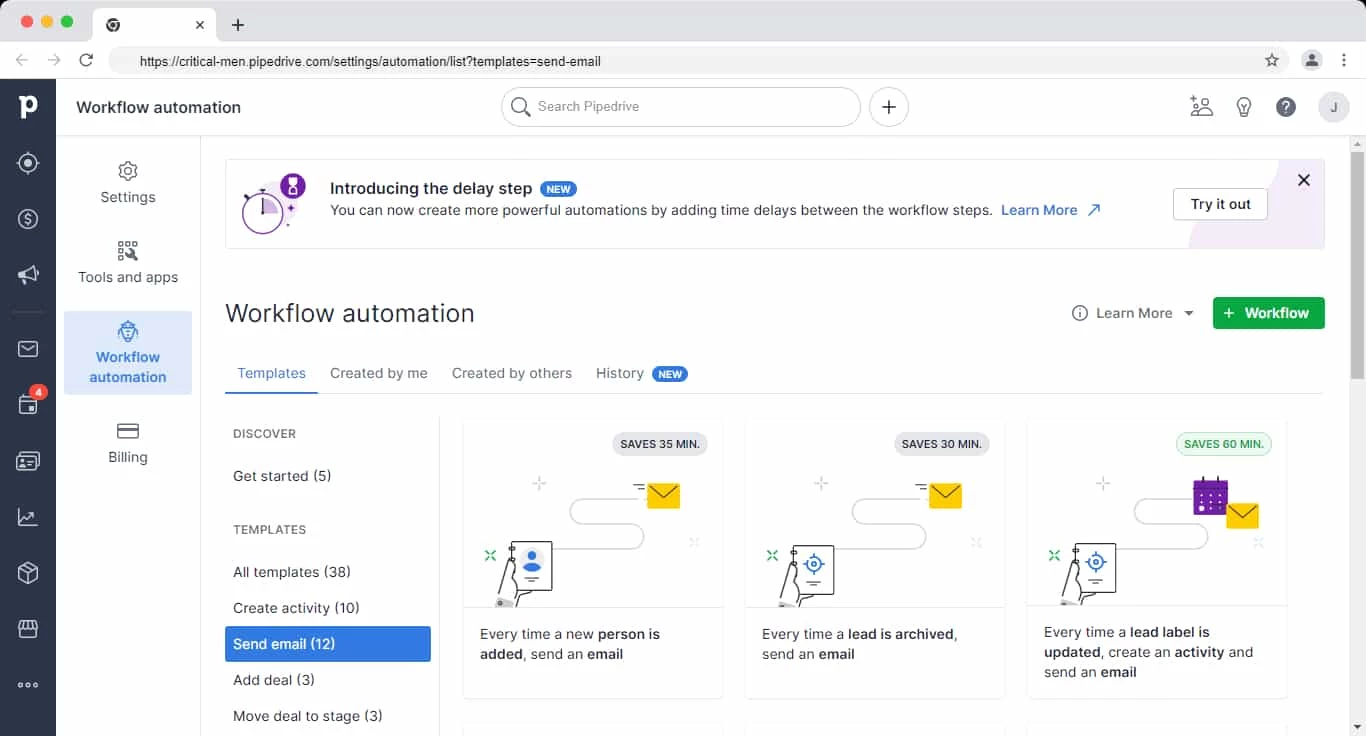The width and height of the screenshot is (1366, 736).
Task: Open a new browser tab
Action: (x=237, y=25)
